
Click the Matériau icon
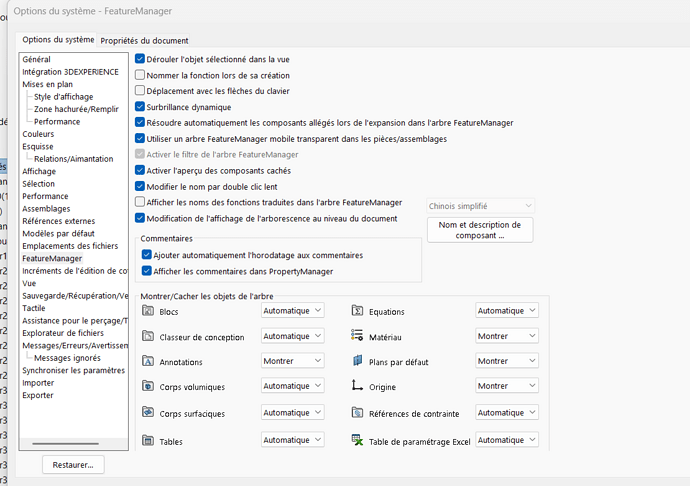(x=357, y=335)
